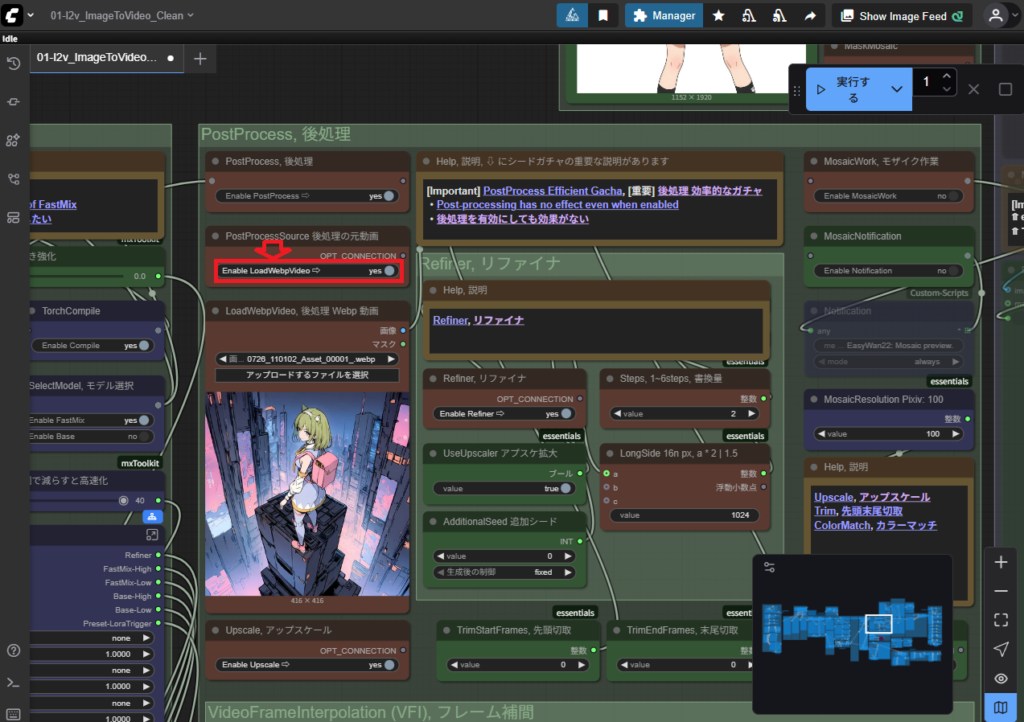Open the help question mark icon
1024x722 pixels.
(x=13, y=651)
